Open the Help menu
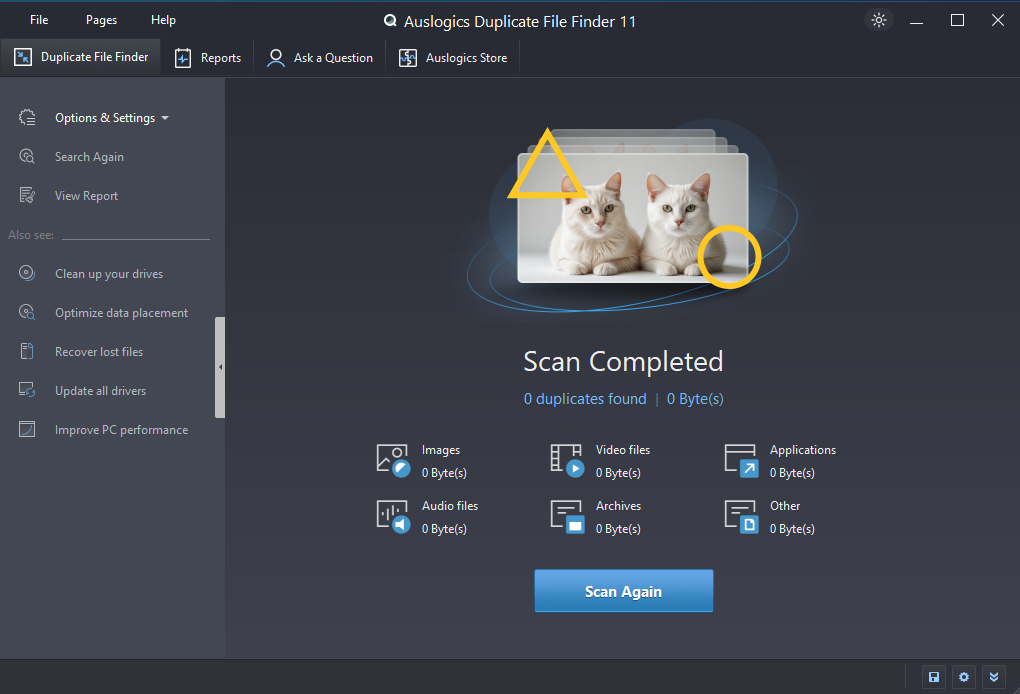 pos(163,20)
